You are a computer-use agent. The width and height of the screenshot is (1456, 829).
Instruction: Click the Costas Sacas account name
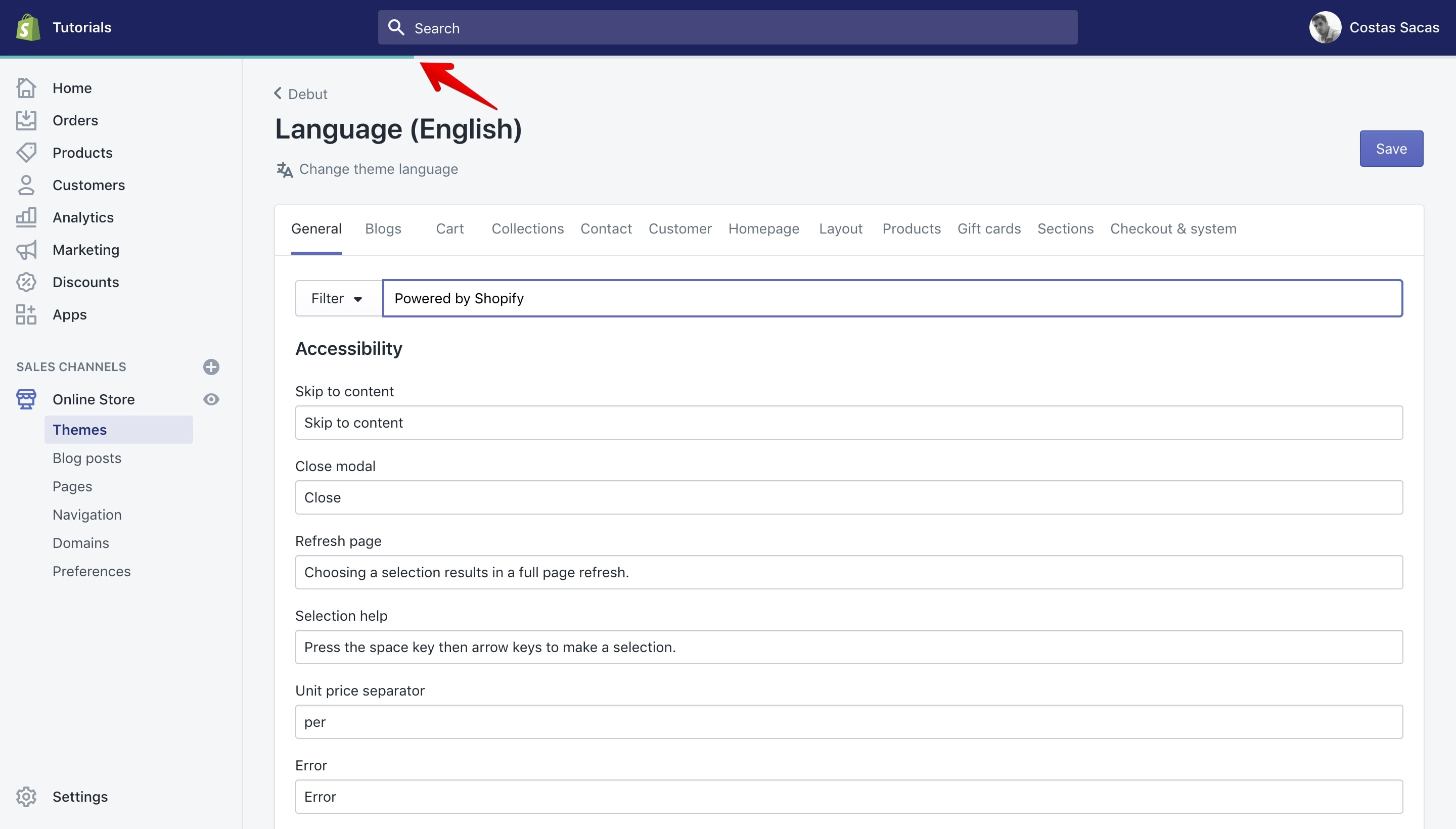[1394, 27]
